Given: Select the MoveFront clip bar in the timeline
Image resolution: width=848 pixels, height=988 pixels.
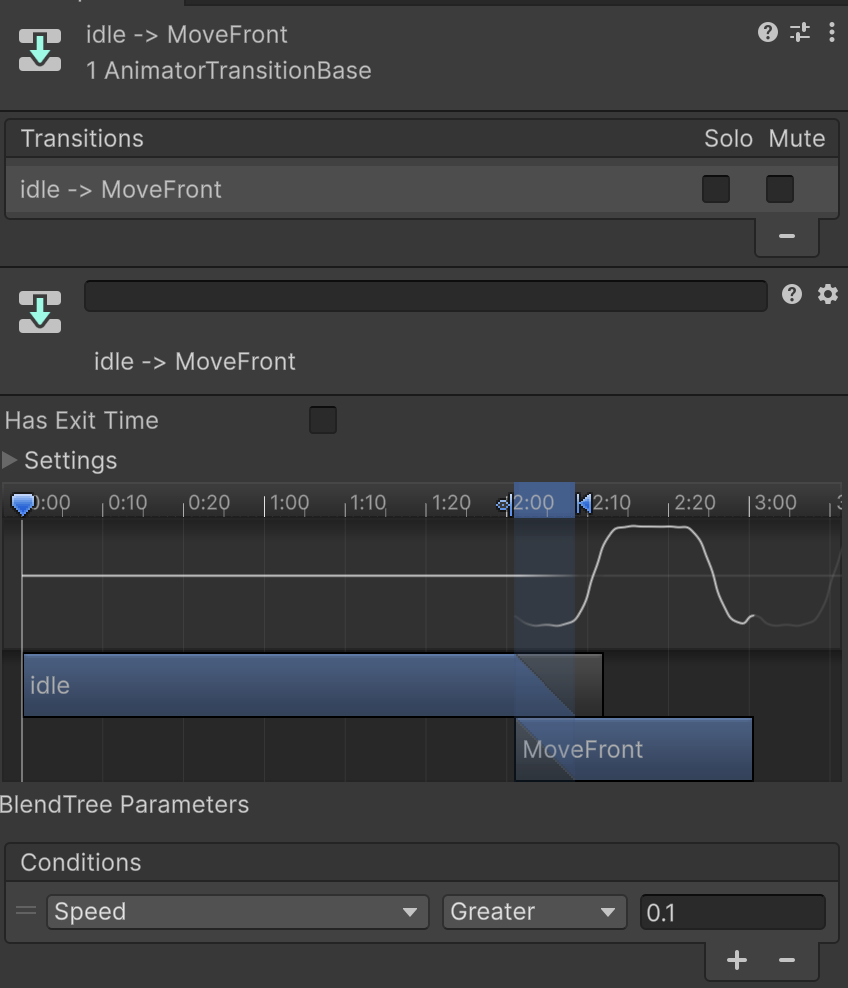Looking at the screenshot, I should (x=634, y=749).
